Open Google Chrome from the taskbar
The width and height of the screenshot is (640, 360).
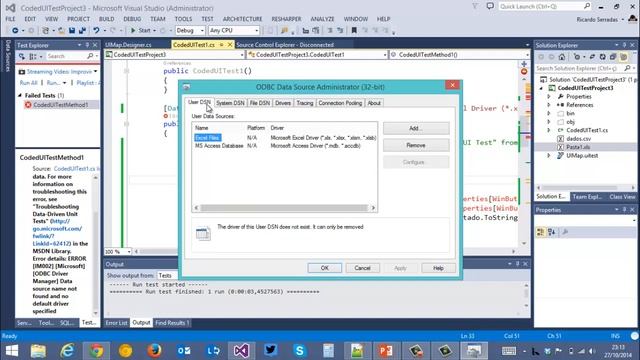(x=96, y=351)
